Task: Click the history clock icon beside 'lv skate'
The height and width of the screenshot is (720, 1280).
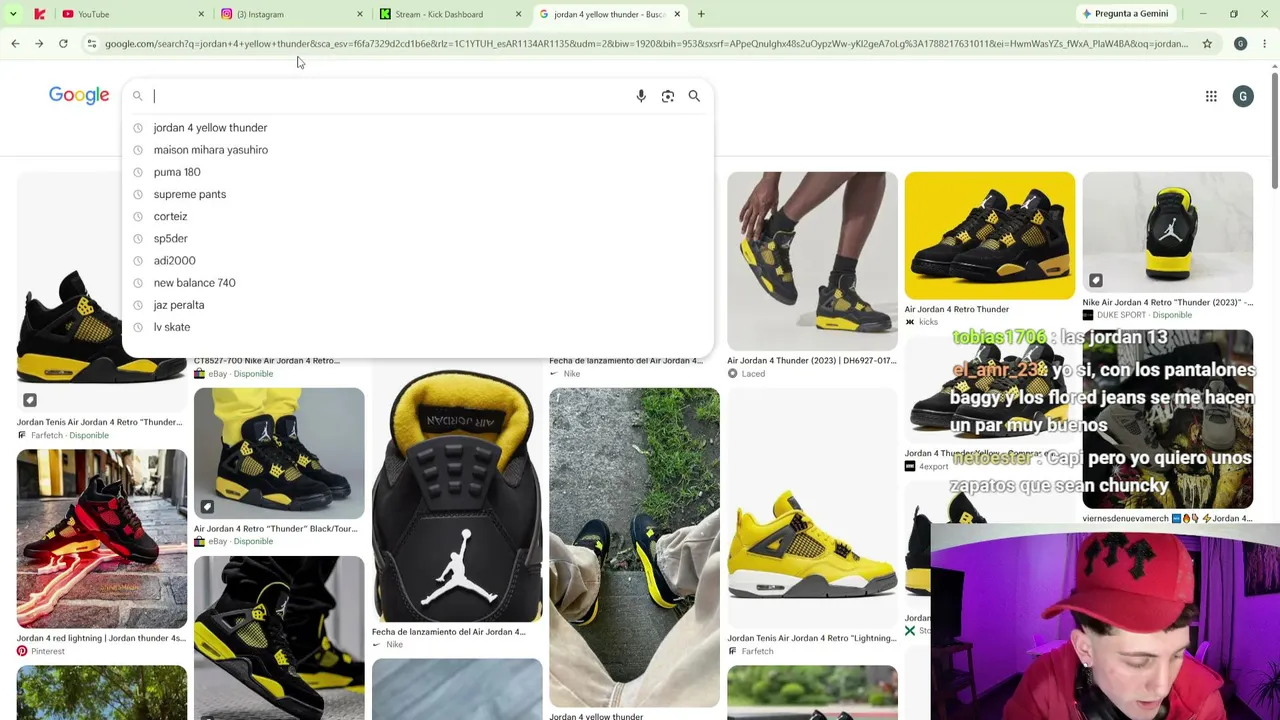Action: click(x=138, y=327)
